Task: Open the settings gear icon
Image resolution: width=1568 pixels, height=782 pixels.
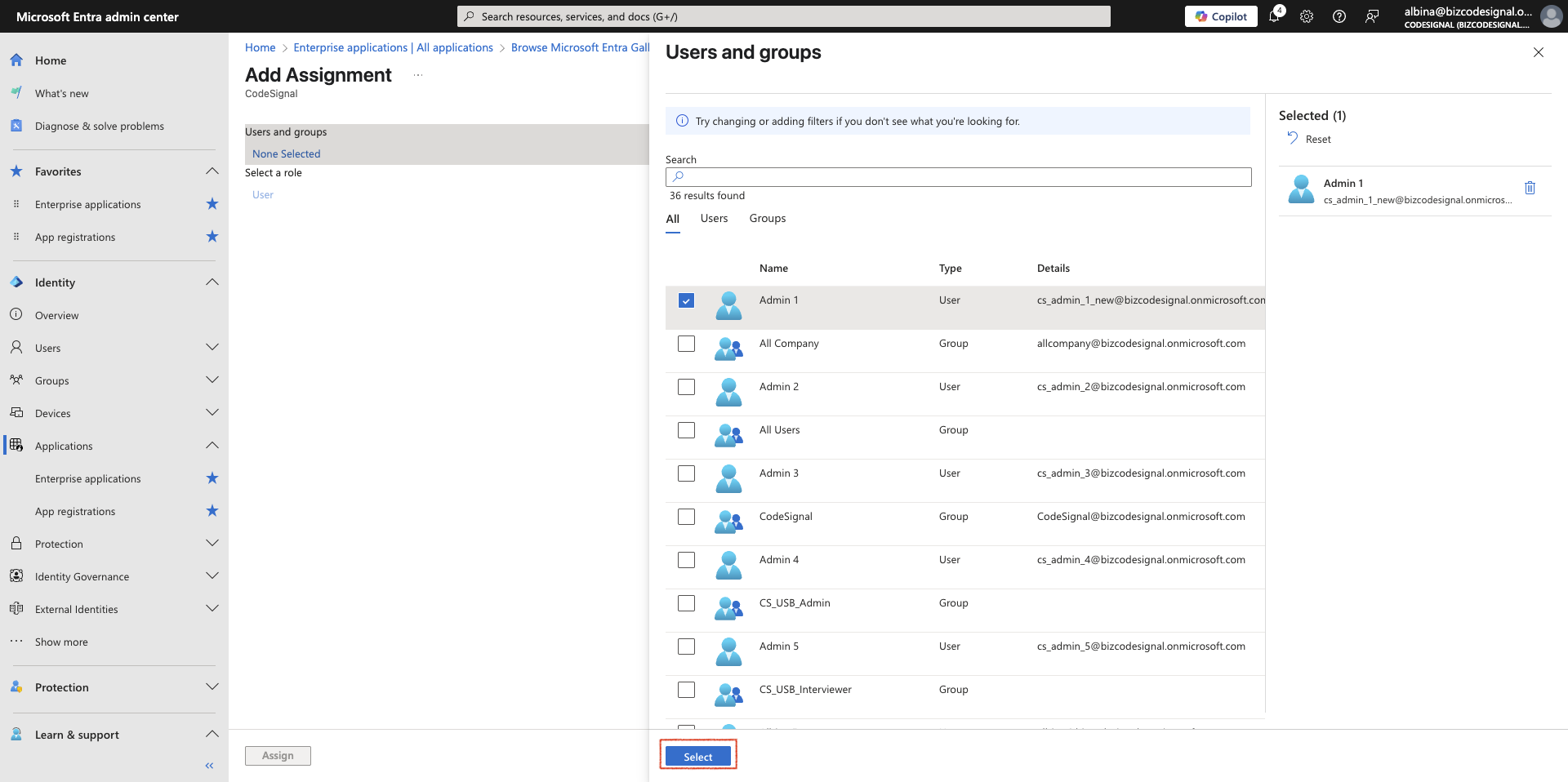Action: (x=1307, y=16)
